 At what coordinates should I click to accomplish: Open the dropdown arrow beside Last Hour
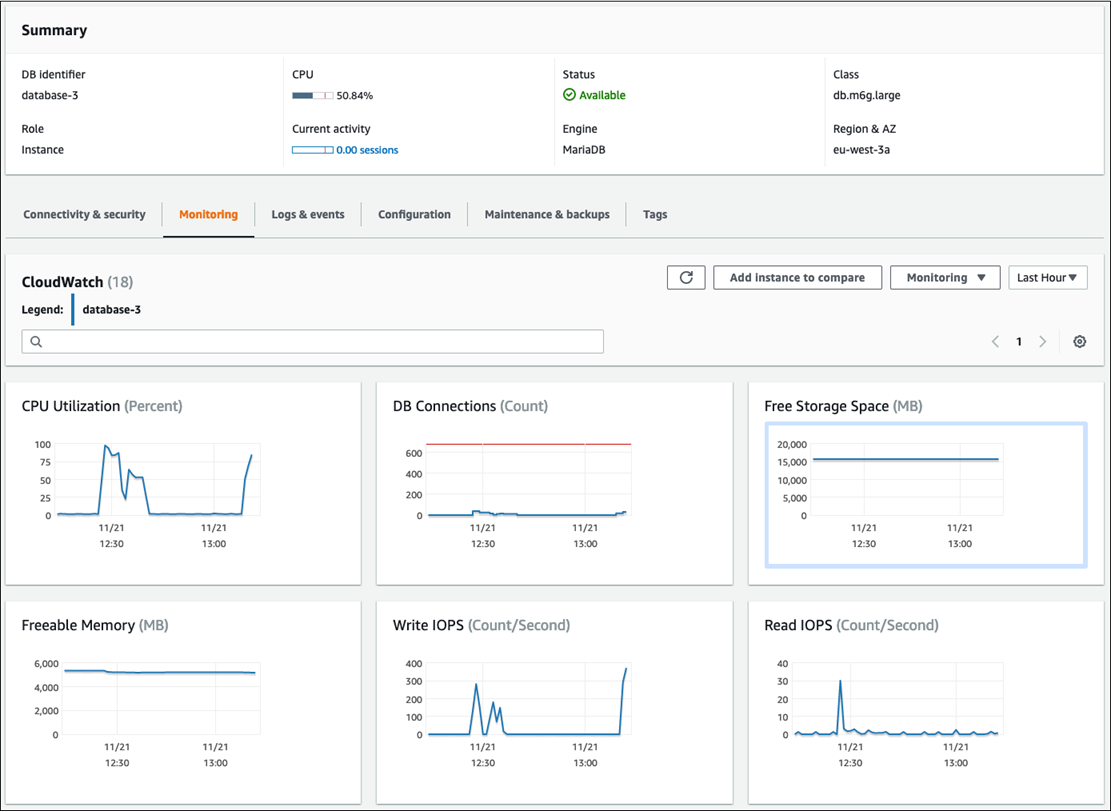tap(1072, 277)
